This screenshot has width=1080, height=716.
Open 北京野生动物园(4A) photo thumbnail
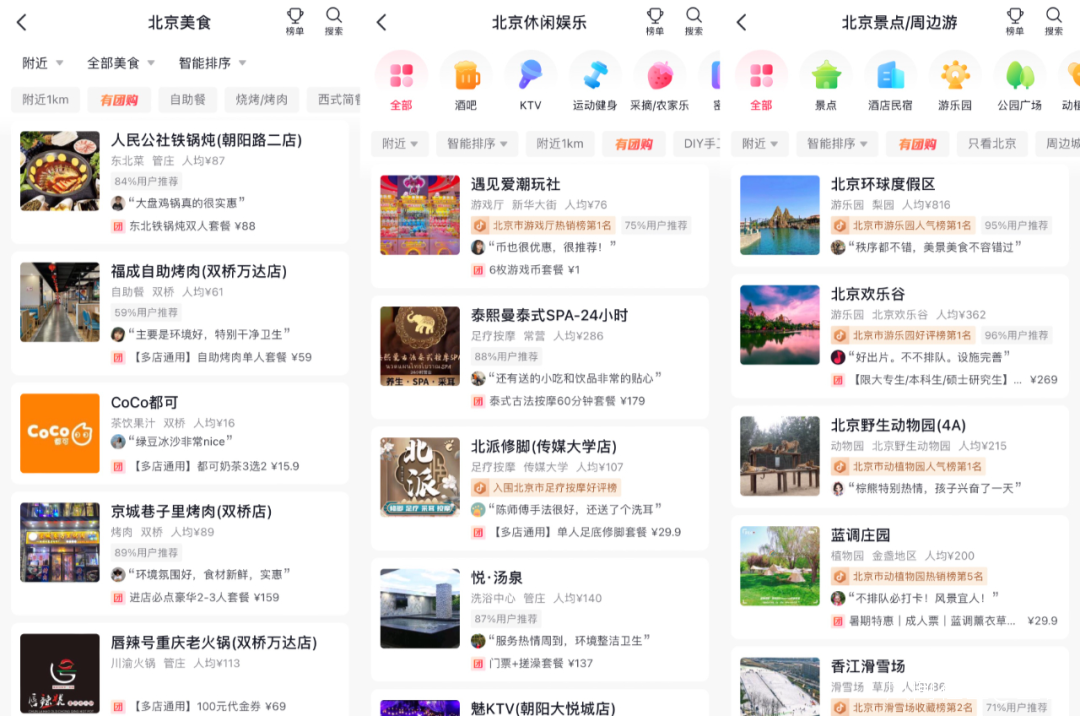780,456
